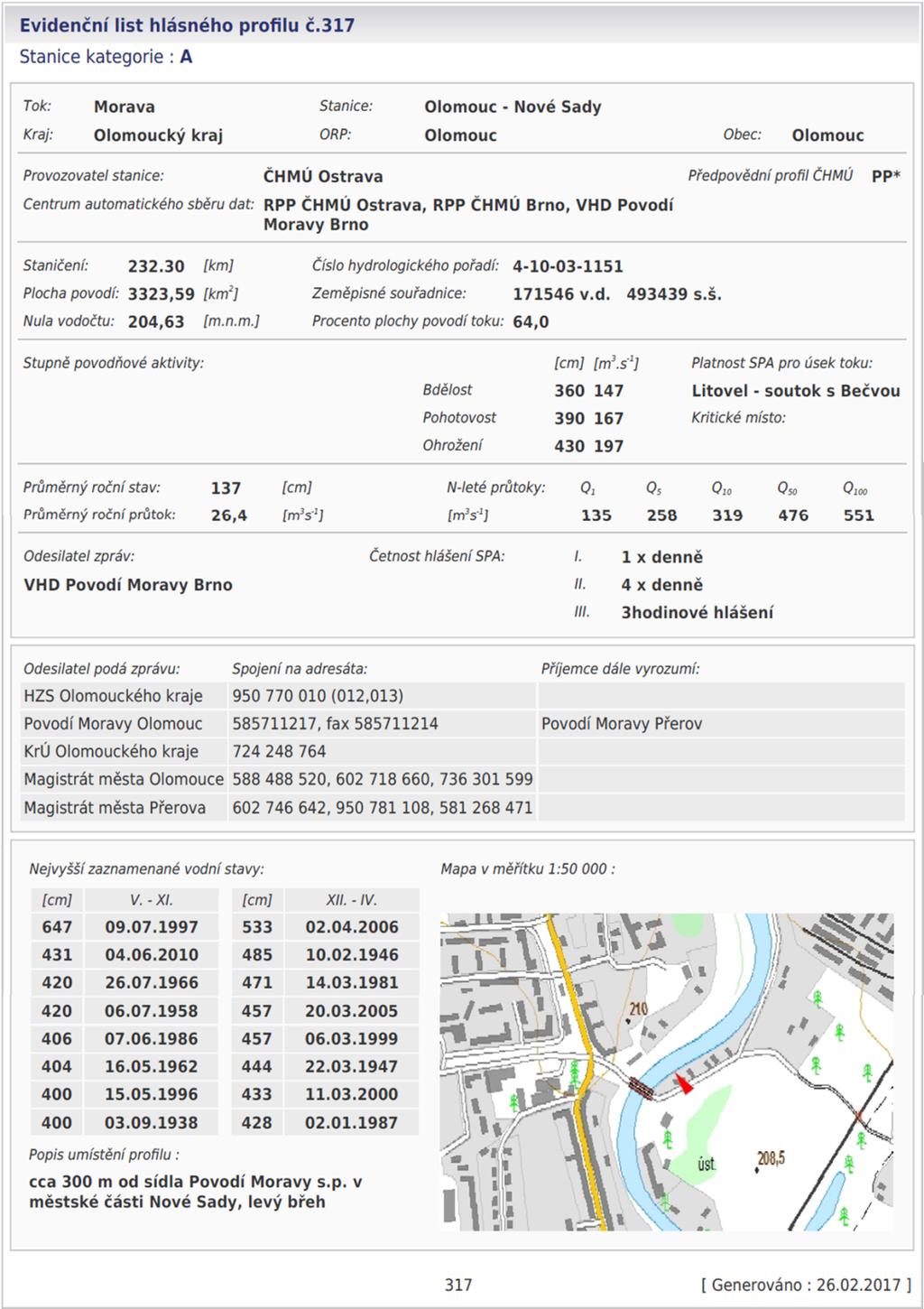Select the Q1 flow value "135"
Viewport: 924px width, 1309px height.
596,515
